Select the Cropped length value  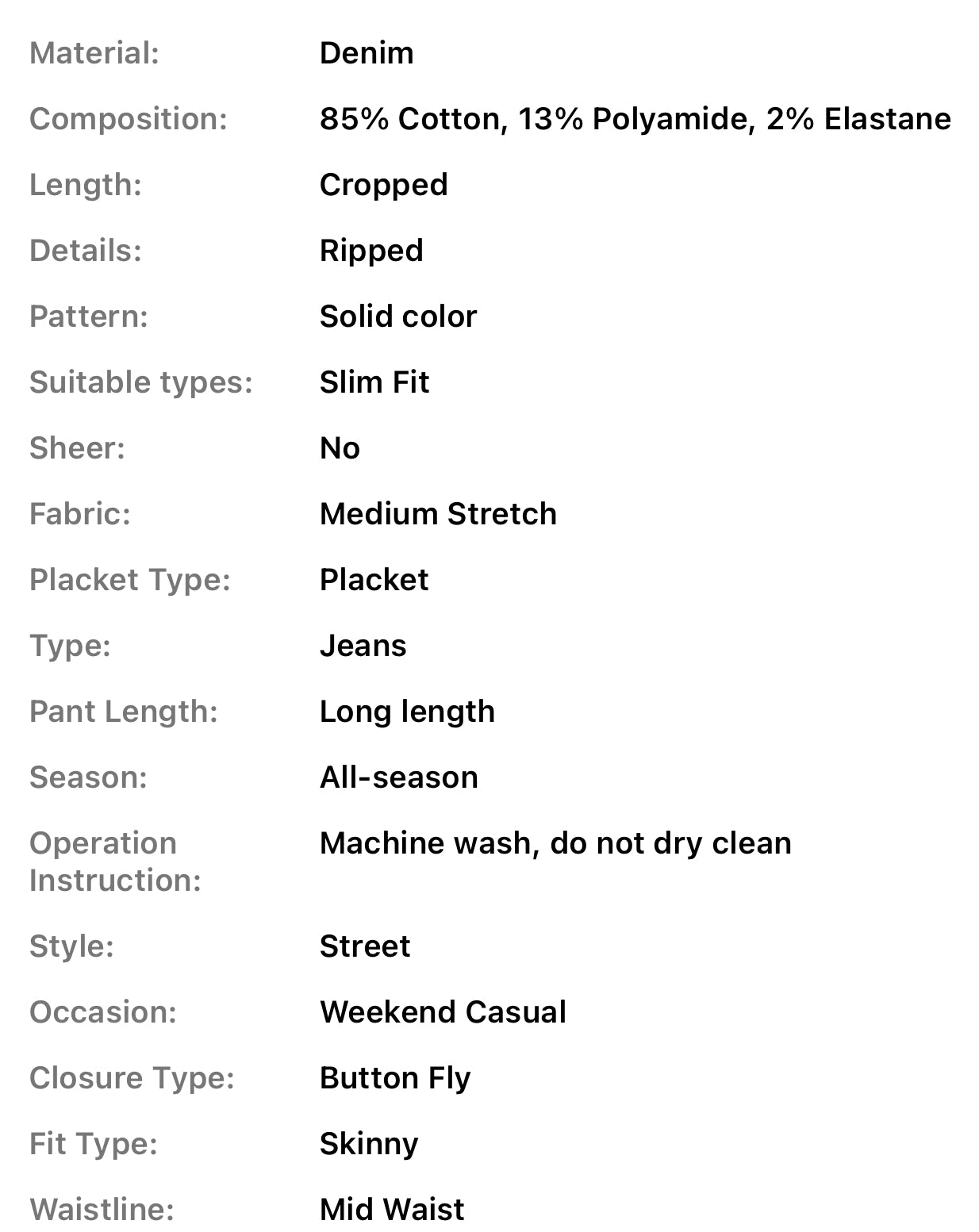pyautogui.click(x=383, y=185)
